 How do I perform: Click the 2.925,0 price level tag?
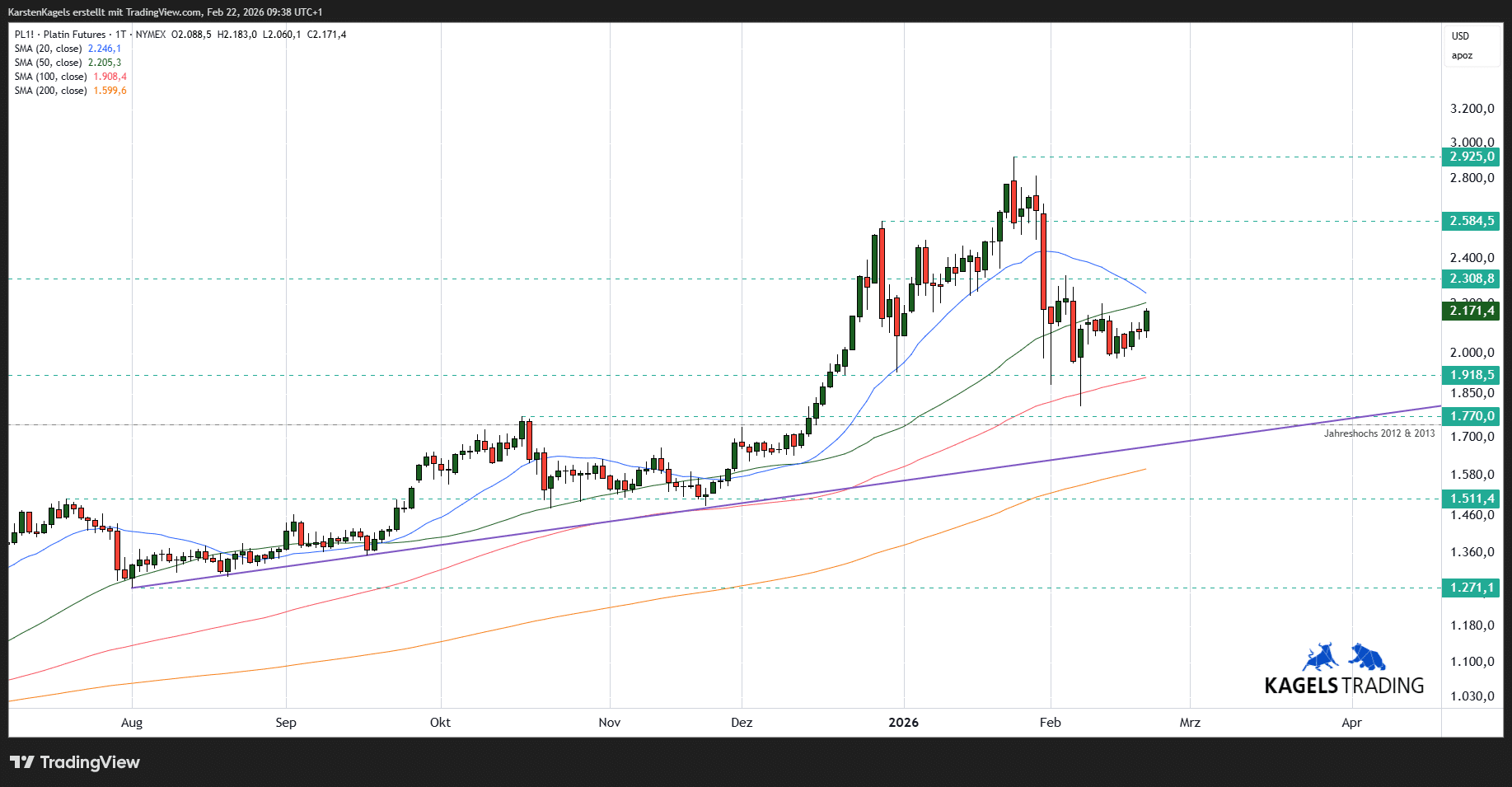[1471, 157]
